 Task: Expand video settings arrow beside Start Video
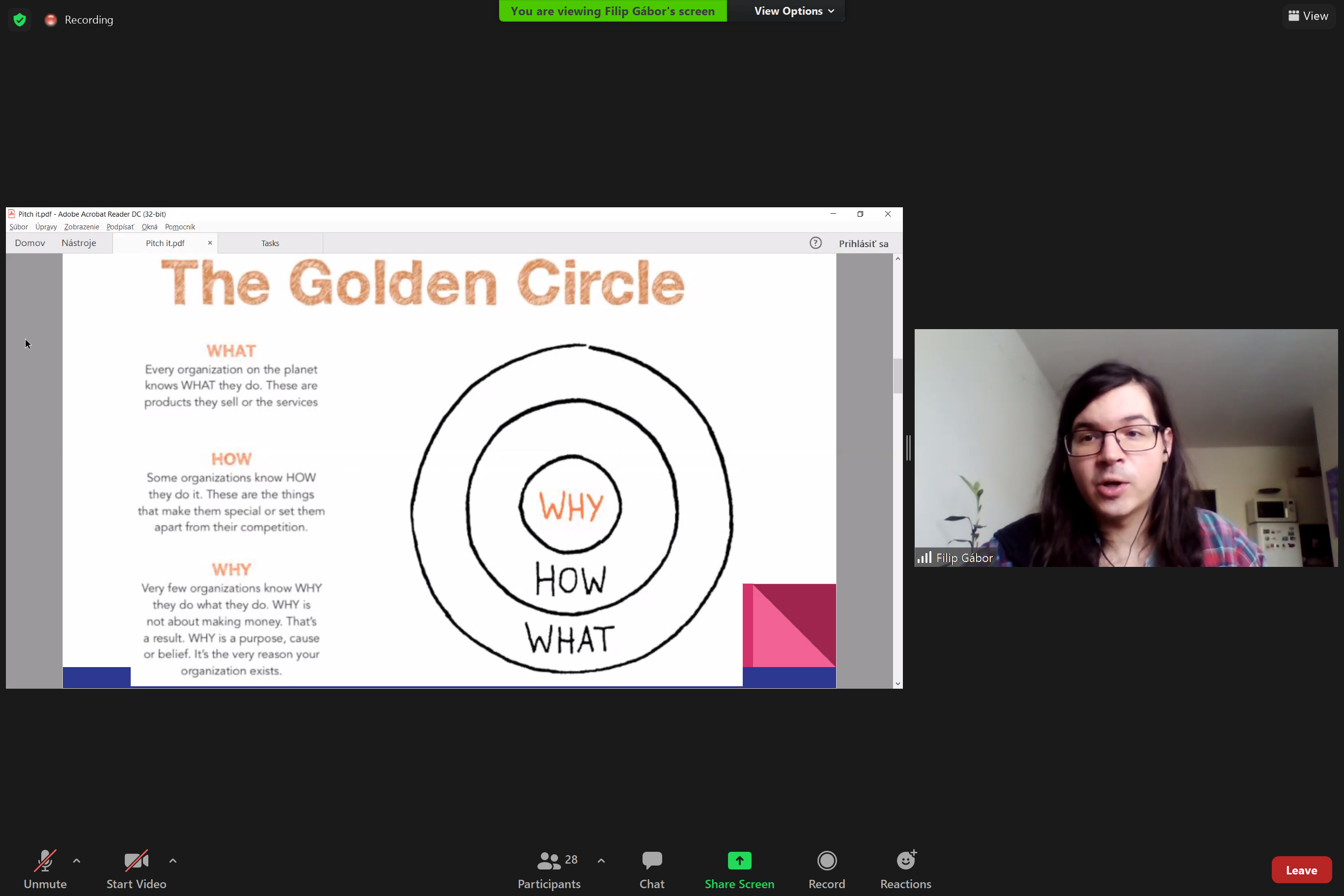click(x=172, y=860)
